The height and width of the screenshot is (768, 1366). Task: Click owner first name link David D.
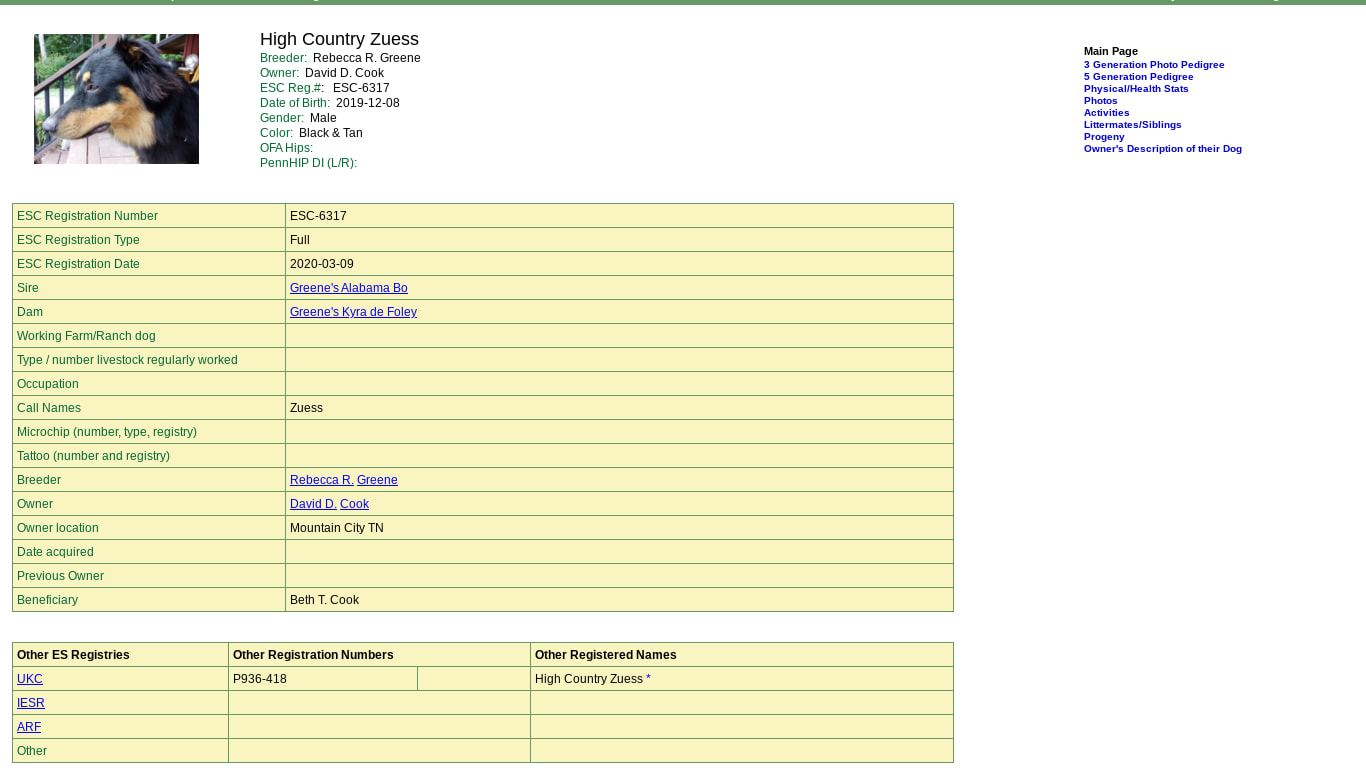pos(313,504)
